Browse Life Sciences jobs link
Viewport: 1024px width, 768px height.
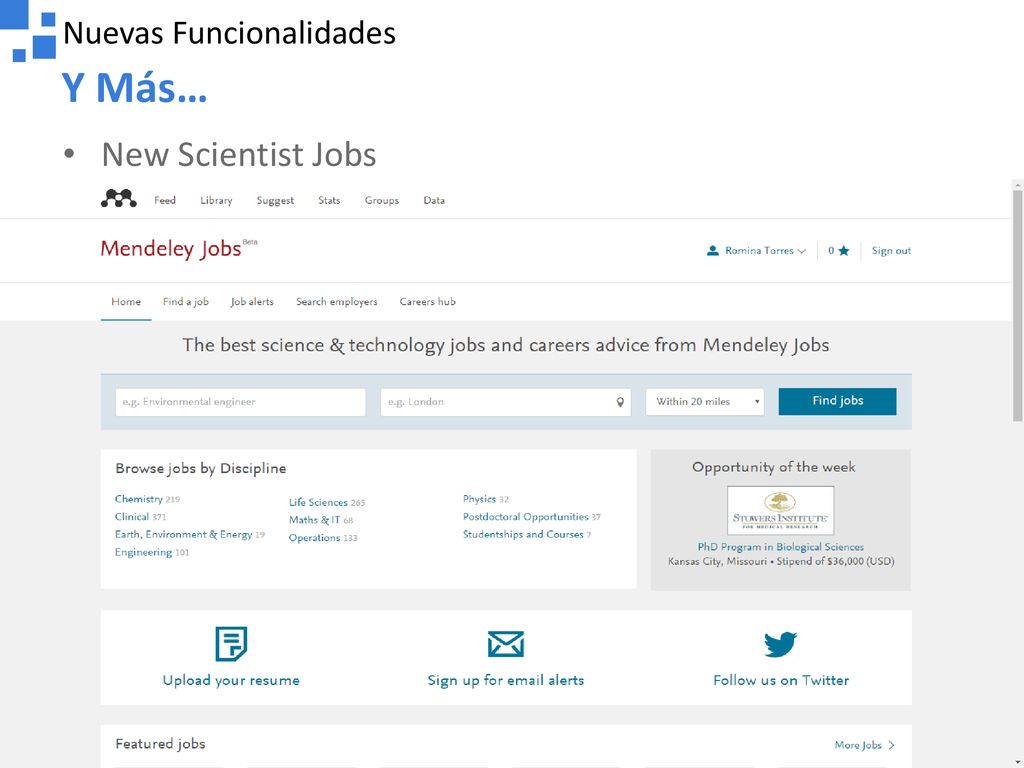coord(318,502)
